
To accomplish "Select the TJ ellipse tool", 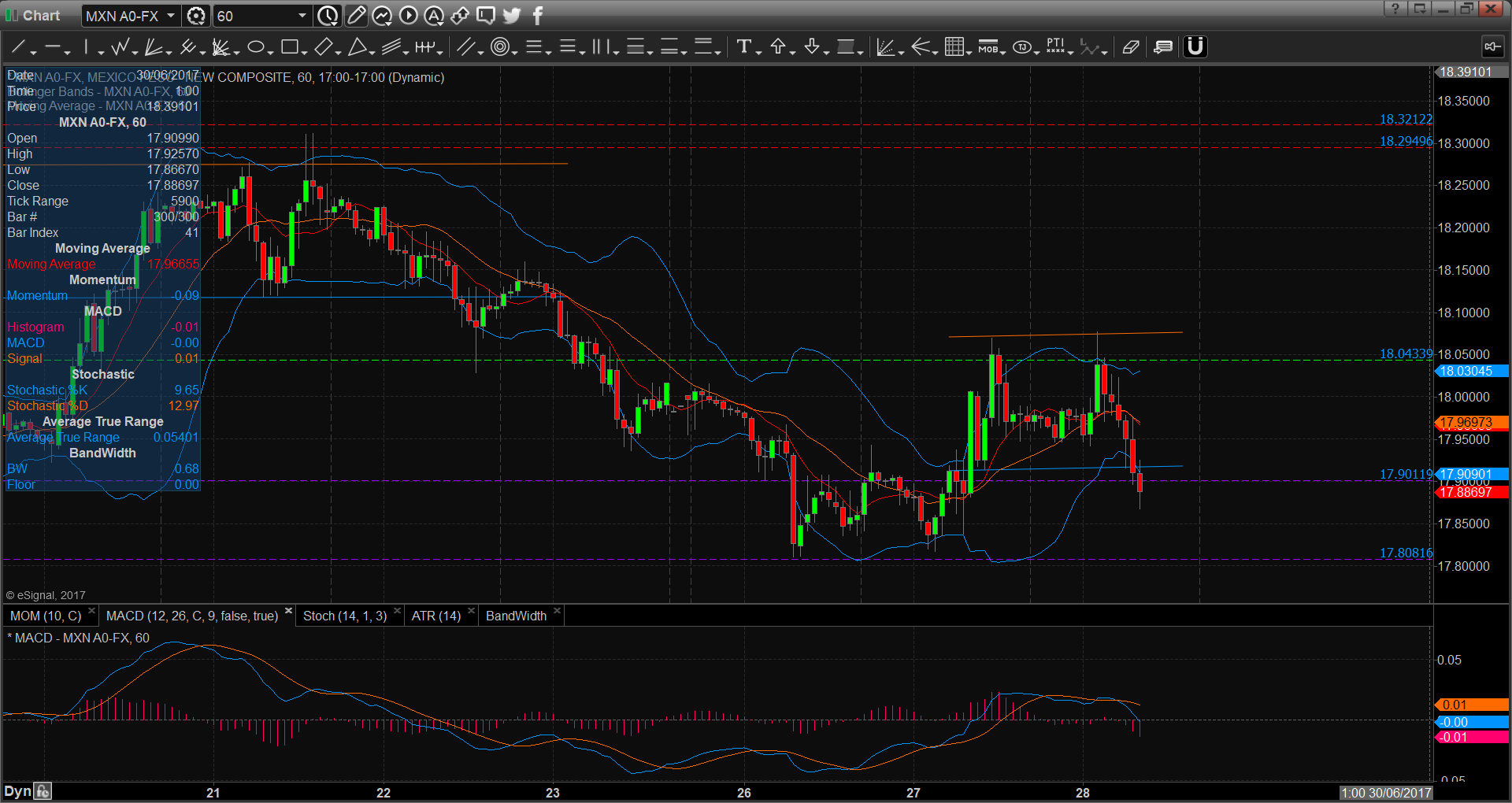I will coord(1022,47).
